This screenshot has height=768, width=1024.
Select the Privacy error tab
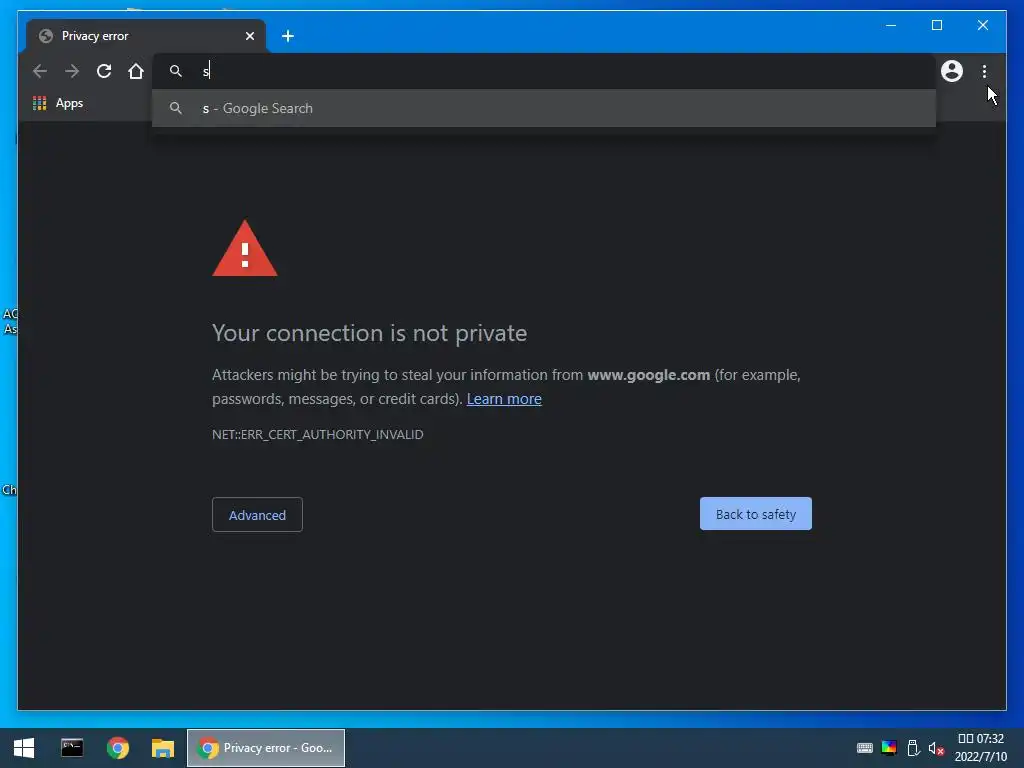tap(146, 36)
